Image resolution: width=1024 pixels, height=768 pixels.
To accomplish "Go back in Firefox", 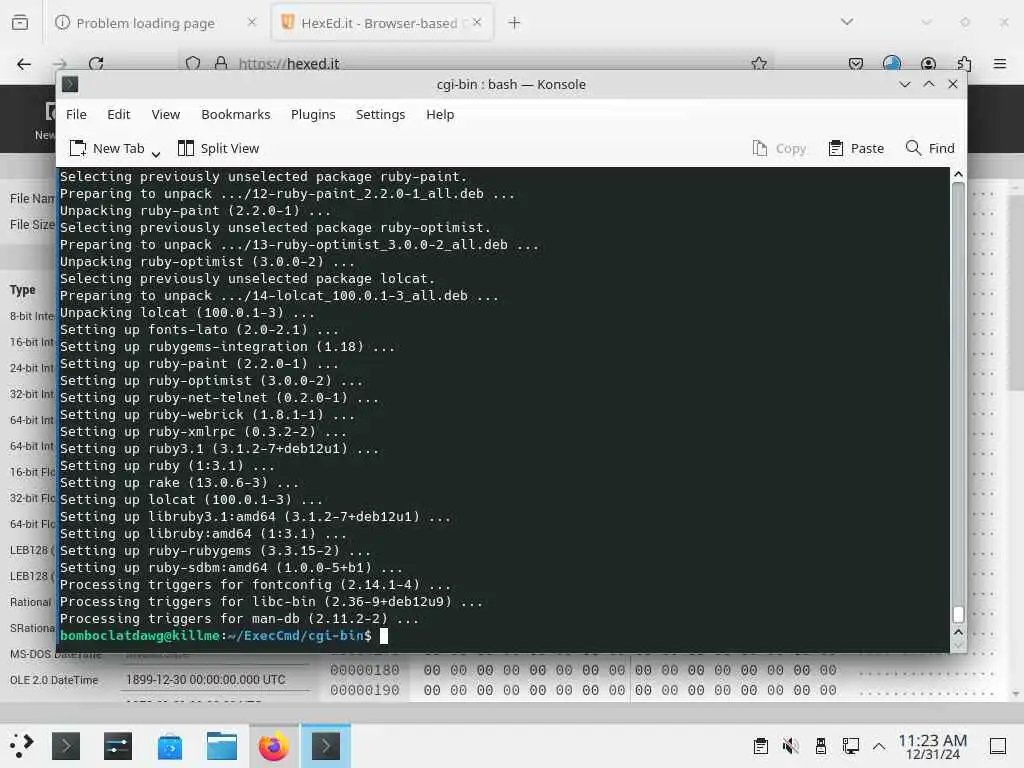I will 24,63.
